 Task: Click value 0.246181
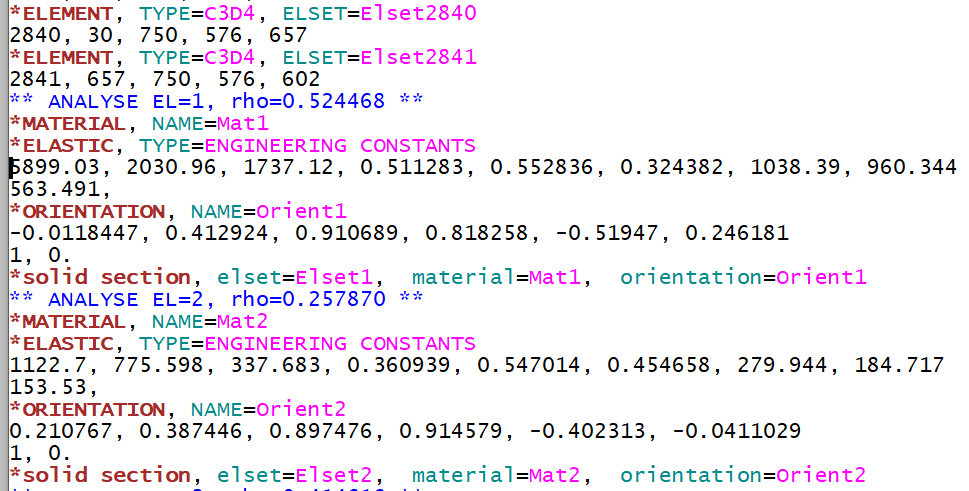coord(737,233)
